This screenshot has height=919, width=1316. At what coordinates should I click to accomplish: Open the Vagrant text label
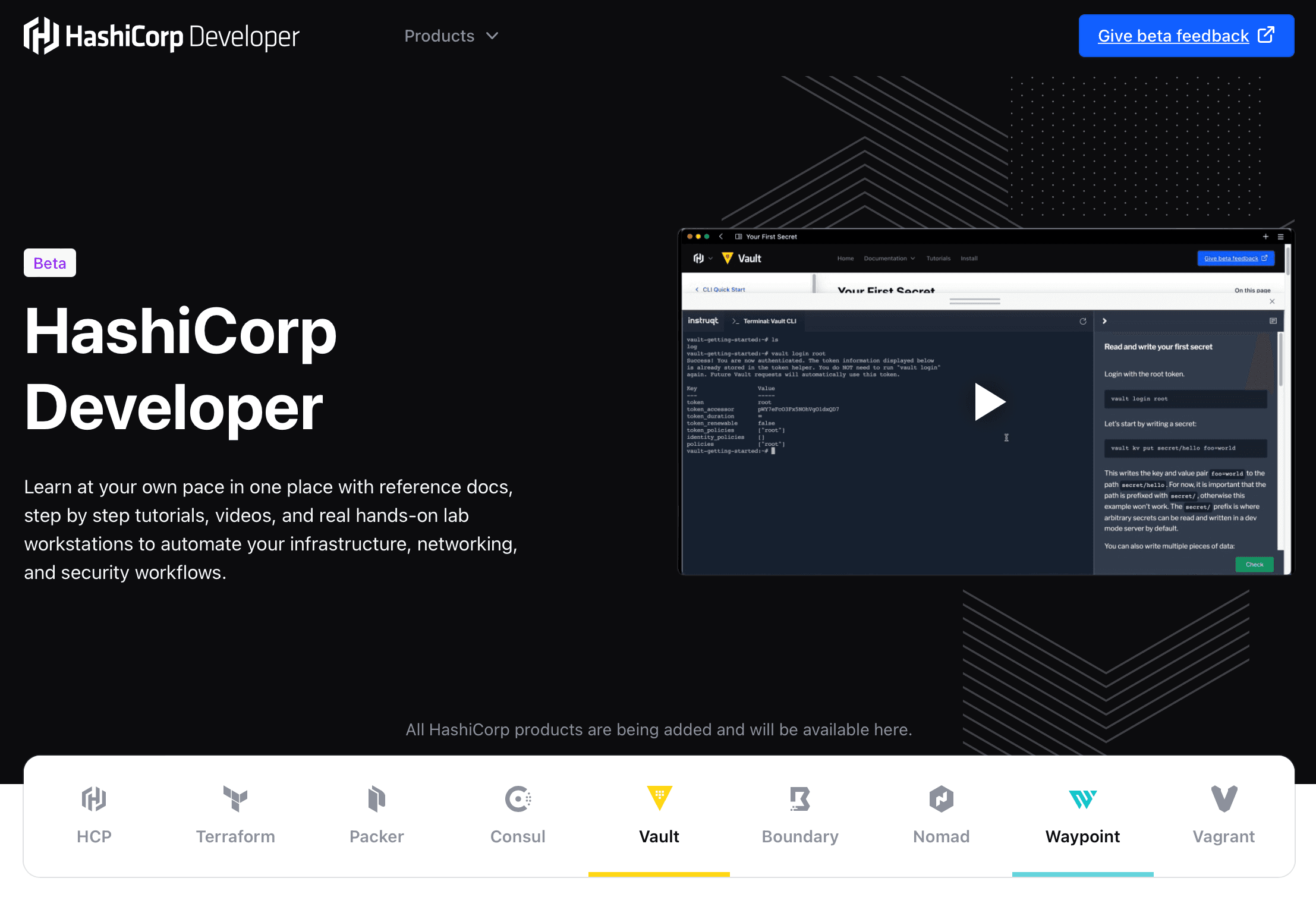point(1224,836)
